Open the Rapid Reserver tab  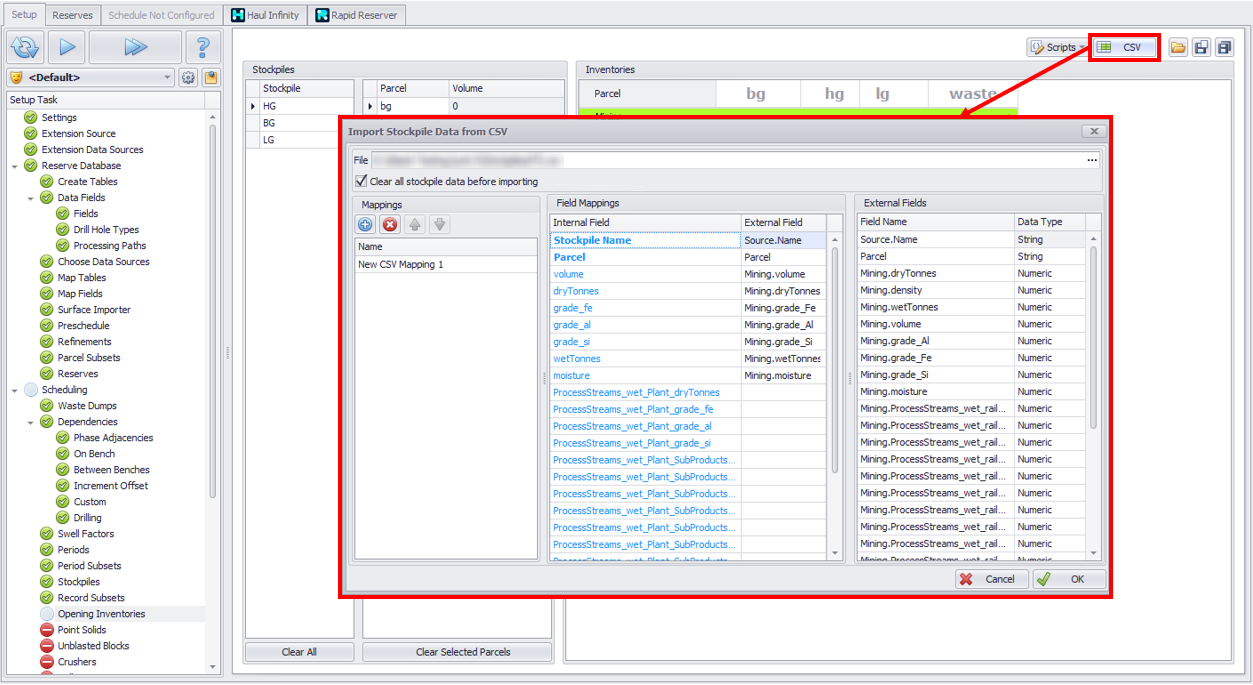tap(357, 15)
